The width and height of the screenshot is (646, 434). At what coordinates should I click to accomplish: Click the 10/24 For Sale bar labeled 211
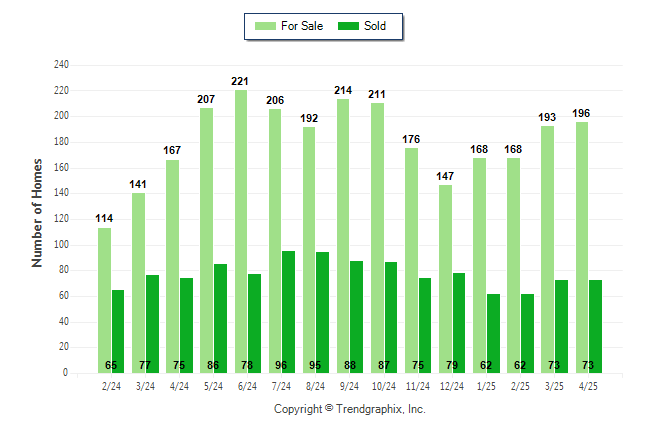(x=377, y=237)
